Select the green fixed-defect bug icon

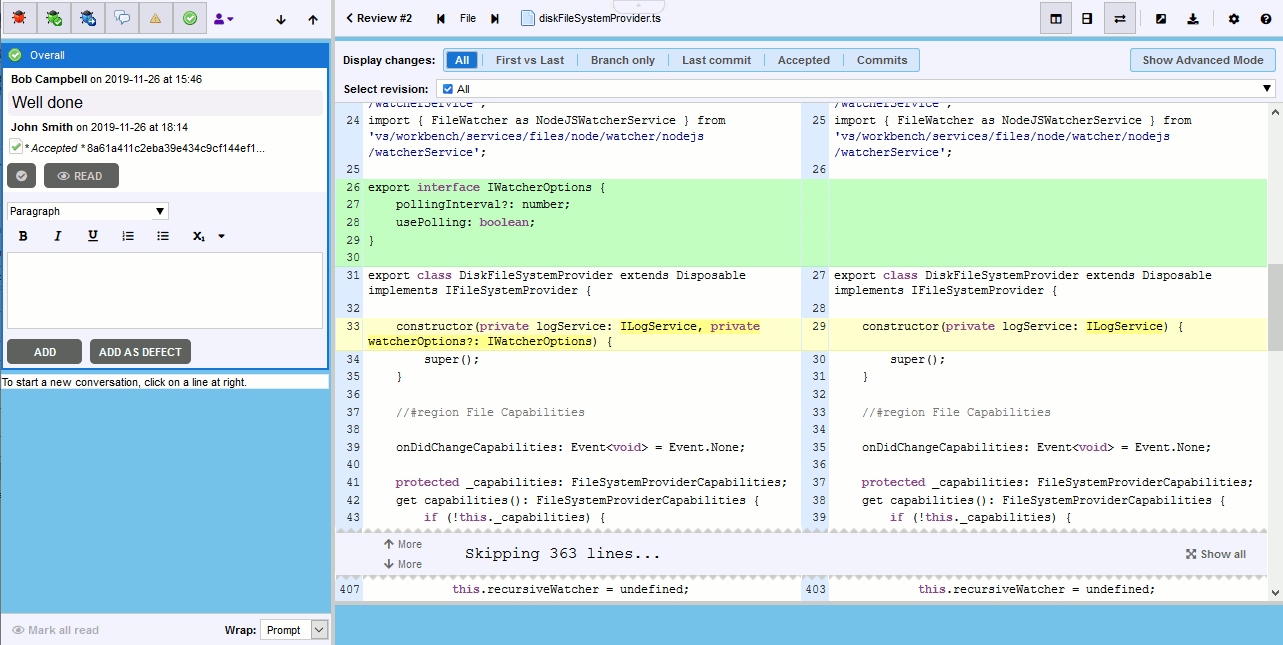point(53,18)
